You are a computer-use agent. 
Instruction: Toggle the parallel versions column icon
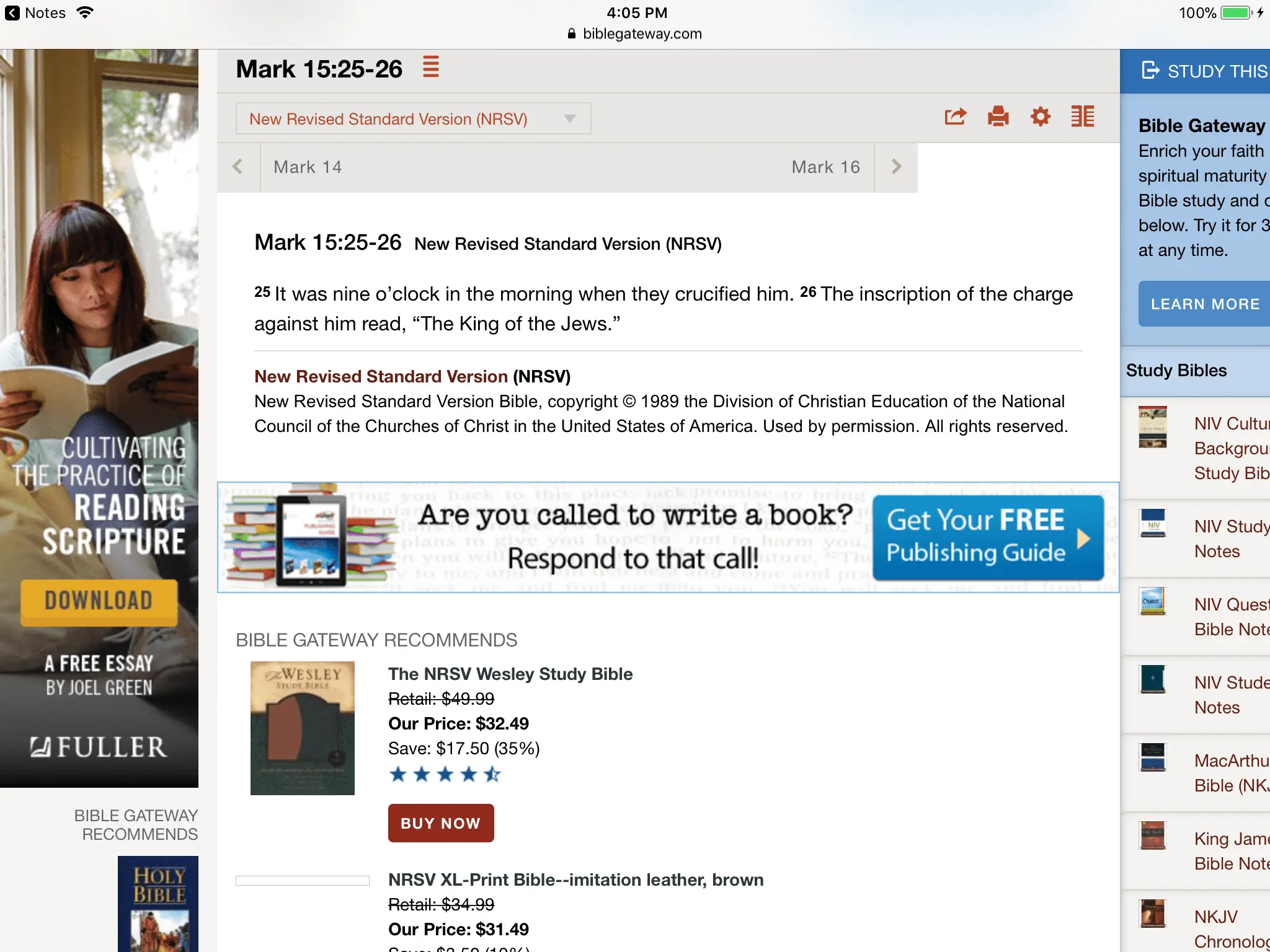click(1083, 117)
